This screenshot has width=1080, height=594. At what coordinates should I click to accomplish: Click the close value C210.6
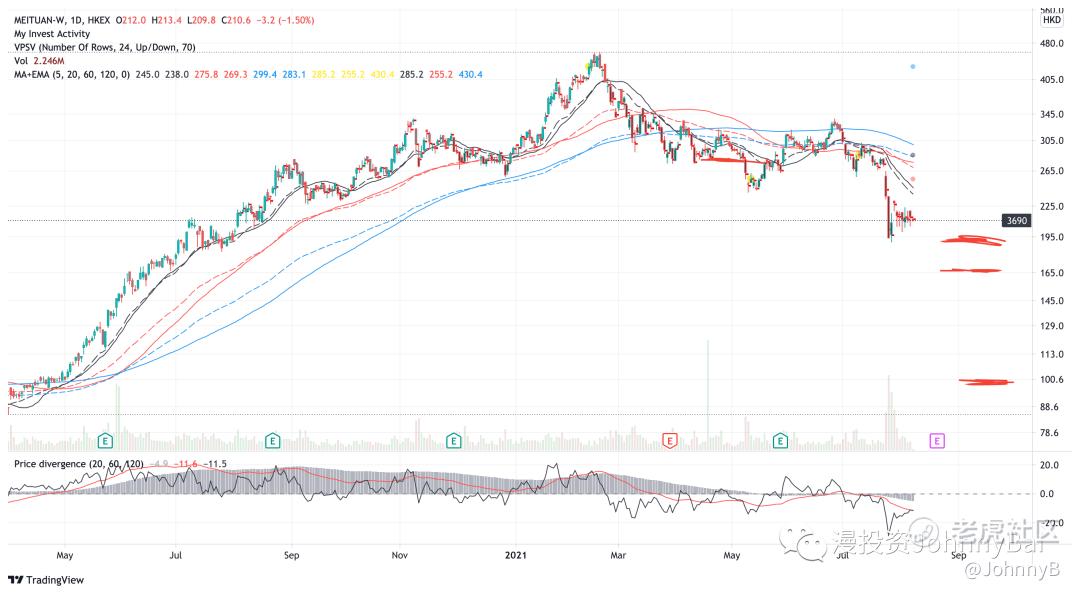pos(236,20)
